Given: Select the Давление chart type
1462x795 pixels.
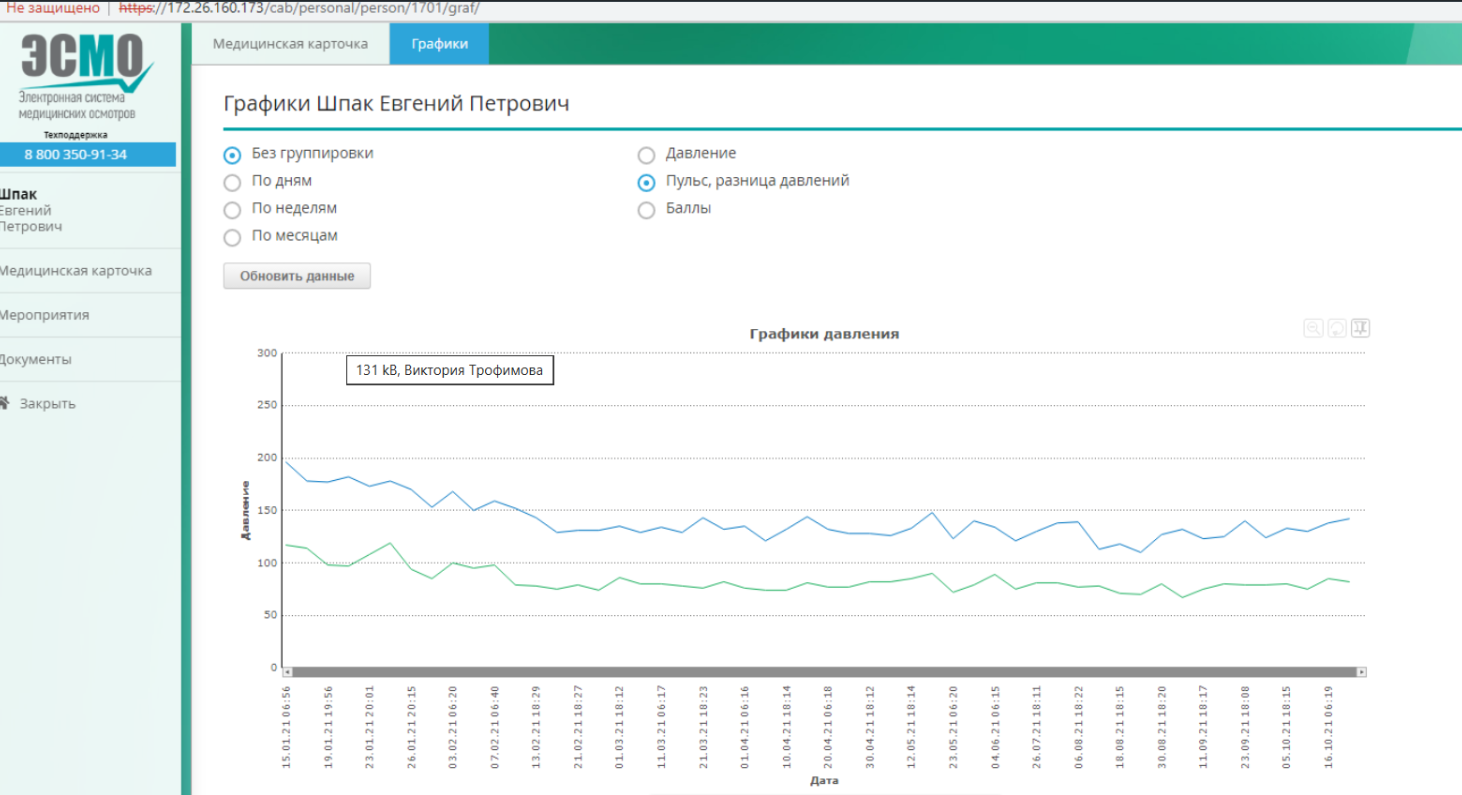Looking at the screenshot, I should pyautogui.click(x=647, y=155).
